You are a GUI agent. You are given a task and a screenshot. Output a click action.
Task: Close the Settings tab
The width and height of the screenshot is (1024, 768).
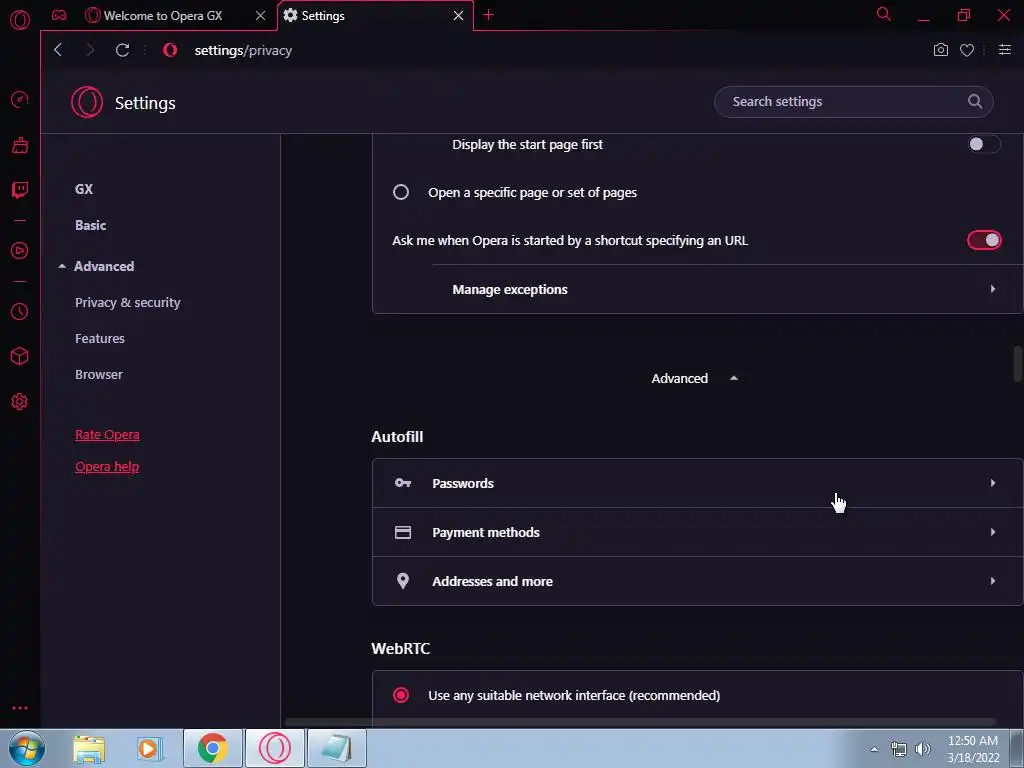coord(458,15)
